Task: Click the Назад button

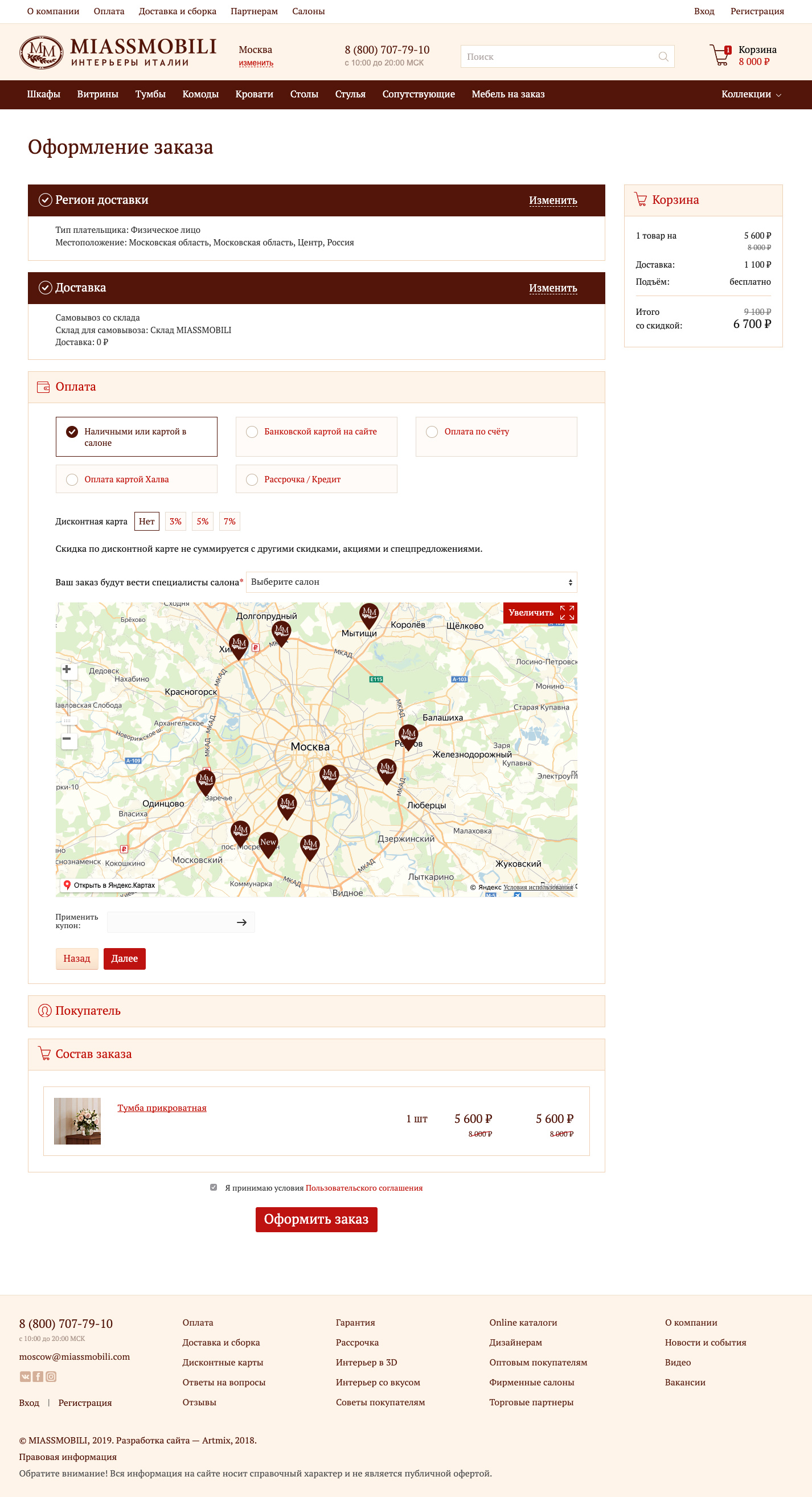Action: [77, 958]
